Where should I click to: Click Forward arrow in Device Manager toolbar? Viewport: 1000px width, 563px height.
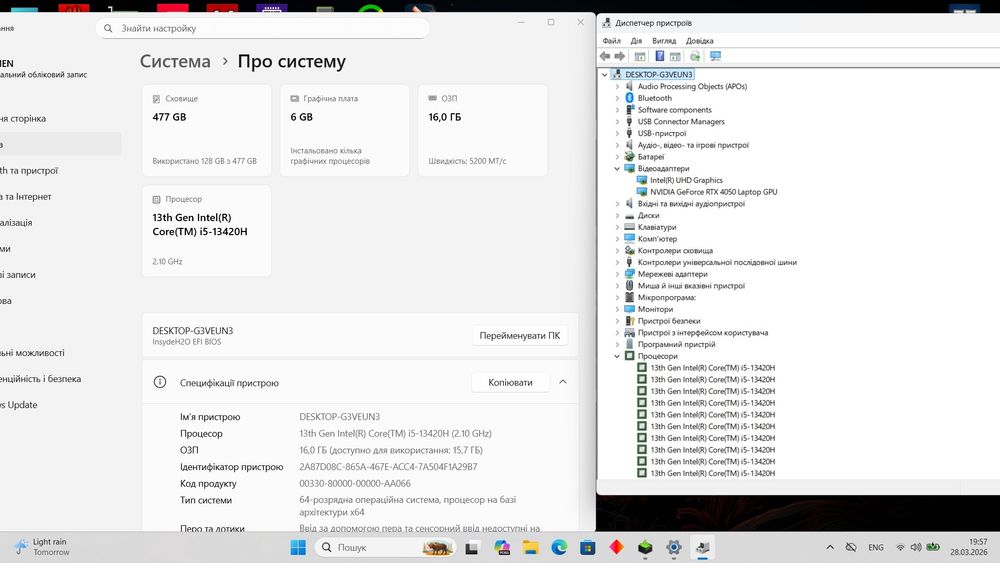619,56
